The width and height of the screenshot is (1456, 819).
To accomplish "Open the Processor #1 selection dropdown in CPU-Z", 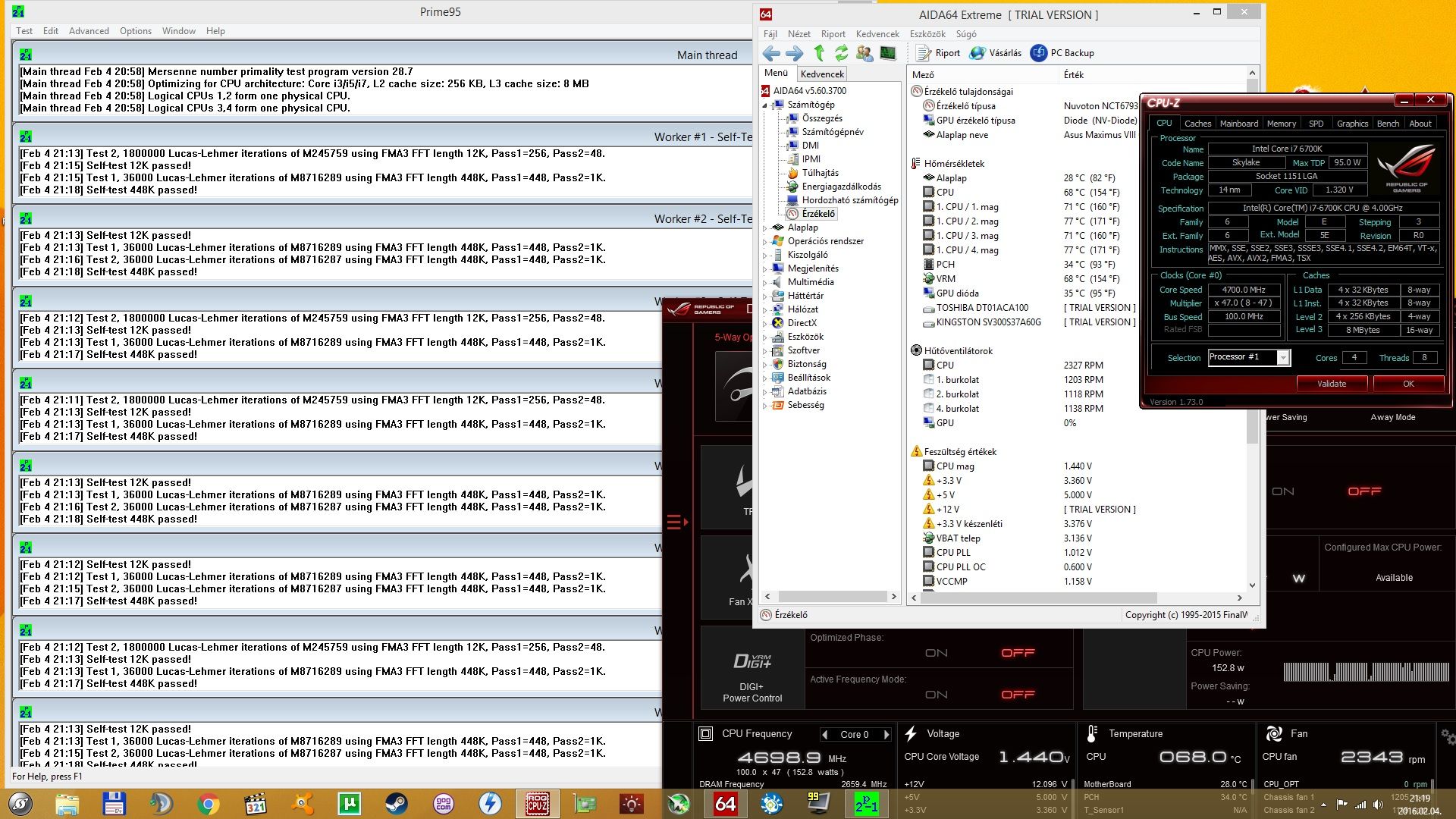I will (x=1283, y=358).
